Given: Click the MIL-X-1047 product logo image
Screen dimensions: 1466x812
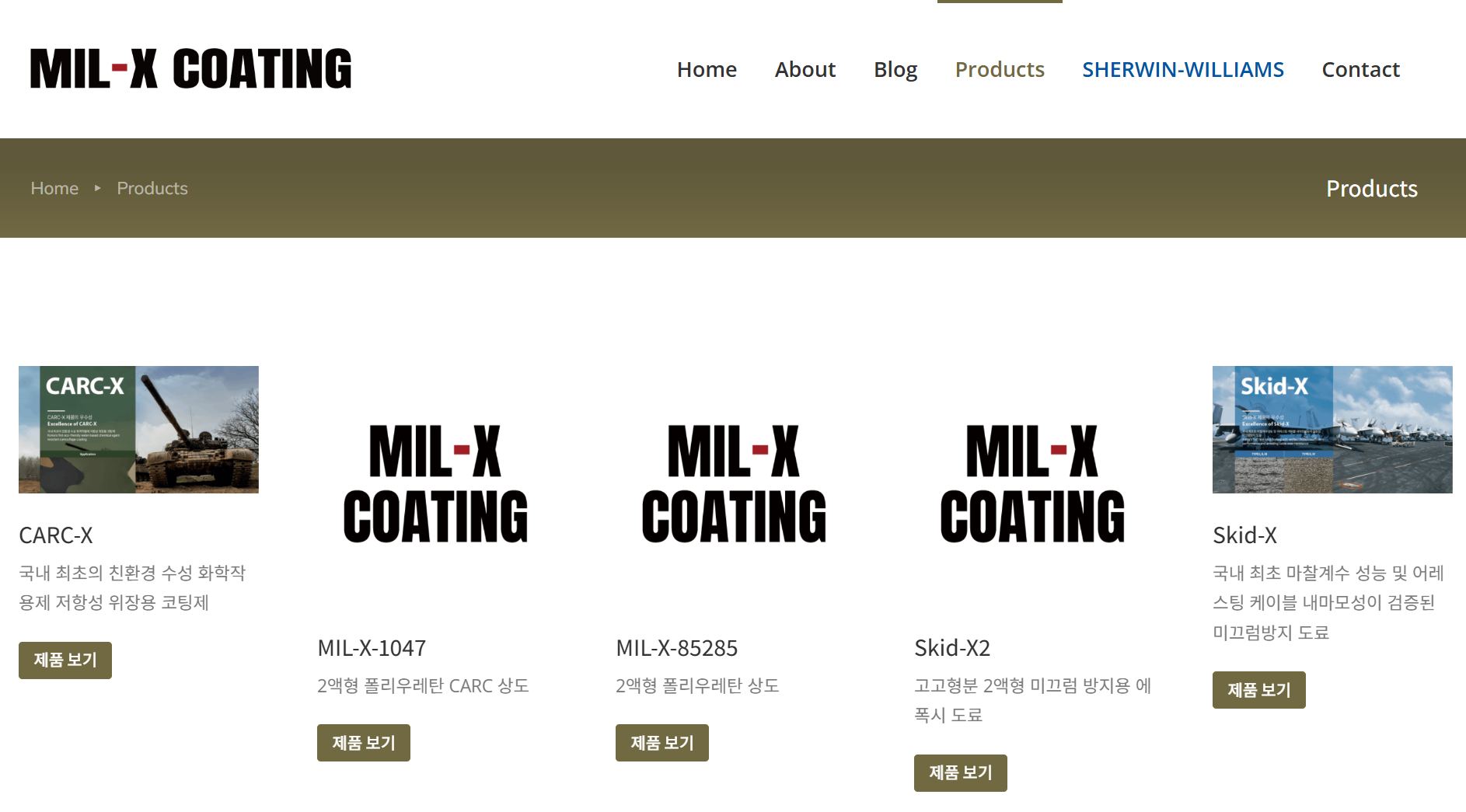Looking at the screenshot, I should coord(436,485).
